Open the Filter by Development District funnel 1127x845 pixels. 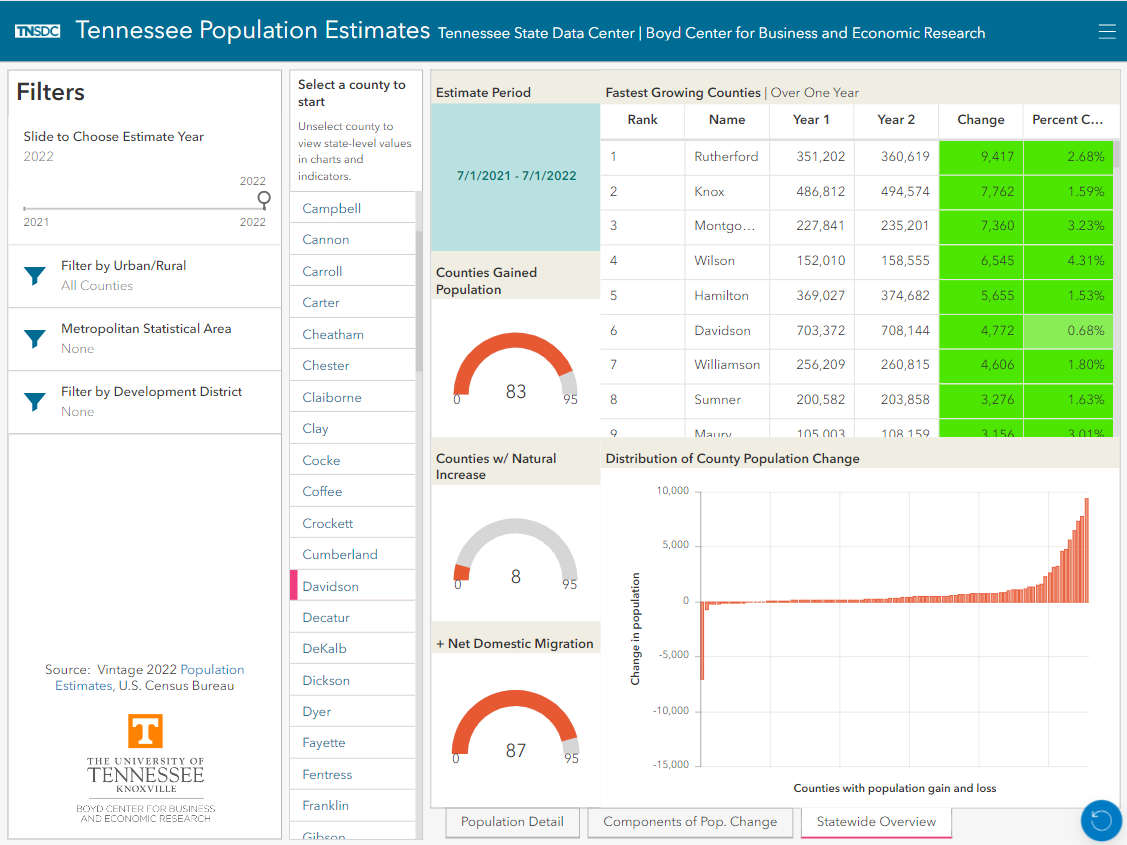[x=35, y=402]
